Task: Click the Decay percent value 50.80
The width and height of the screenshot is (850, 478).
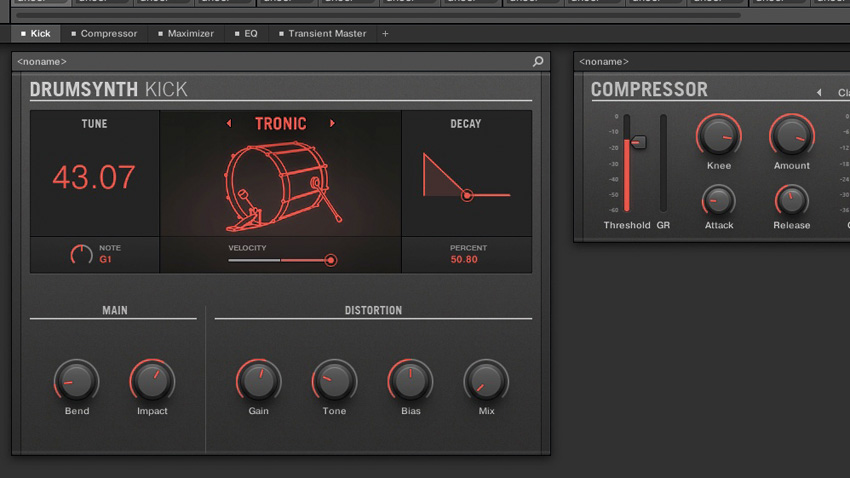Action: (x=464, y=259)
